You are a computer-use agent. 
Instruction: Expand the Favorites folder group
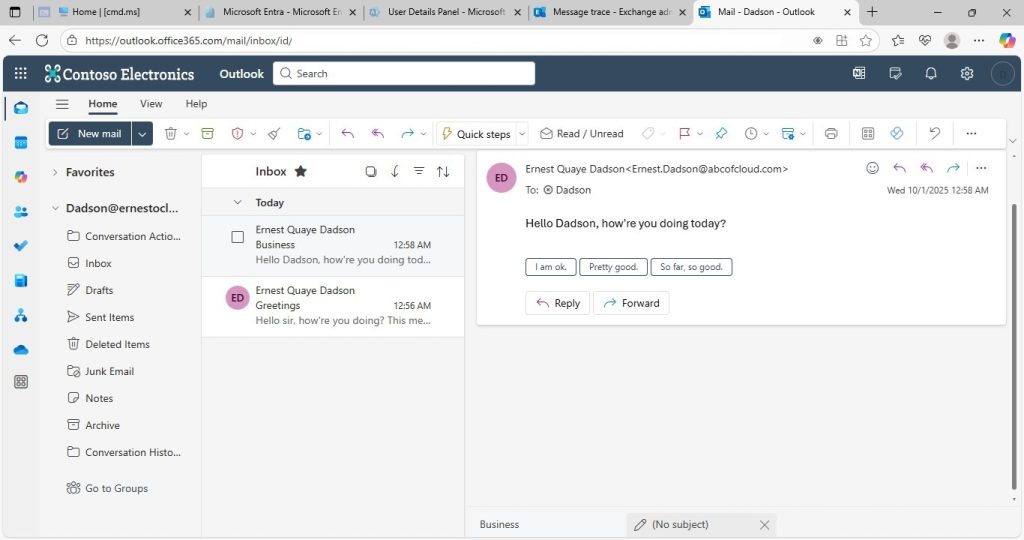click(55, 172)
